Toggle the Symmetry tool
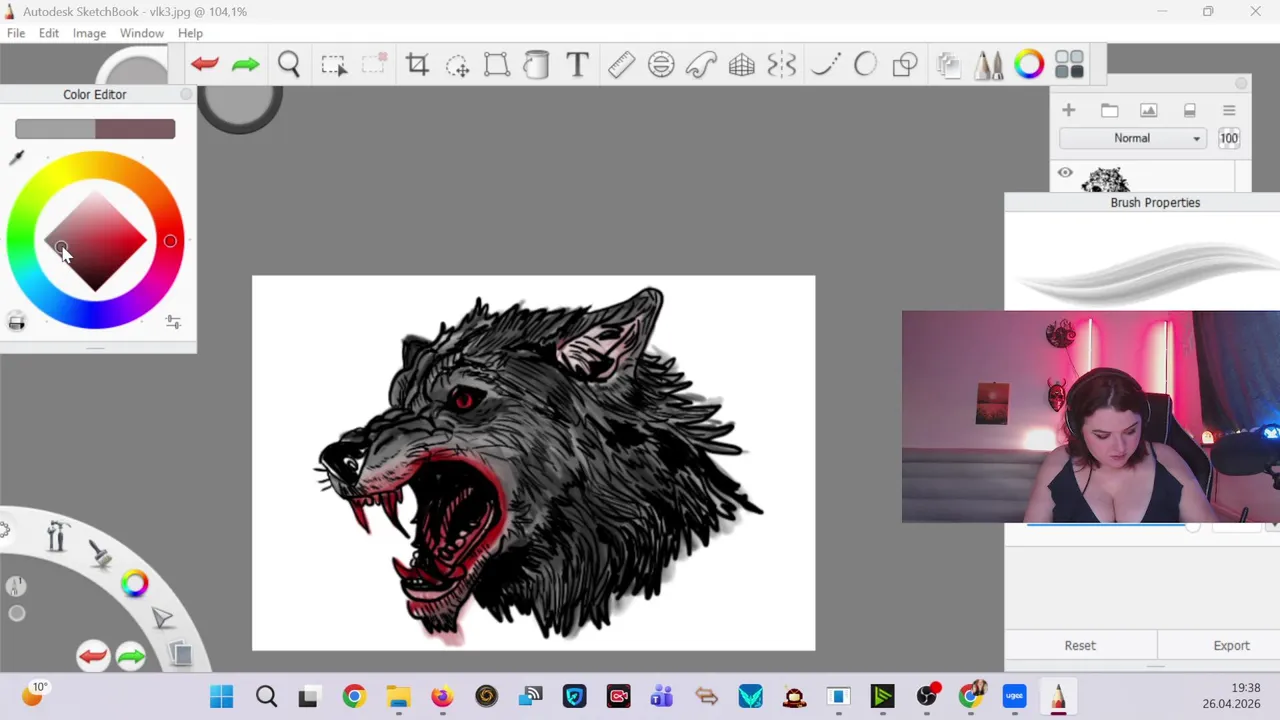The width and height of the screenshot is (1280, 720). click(x=782, y=65)
